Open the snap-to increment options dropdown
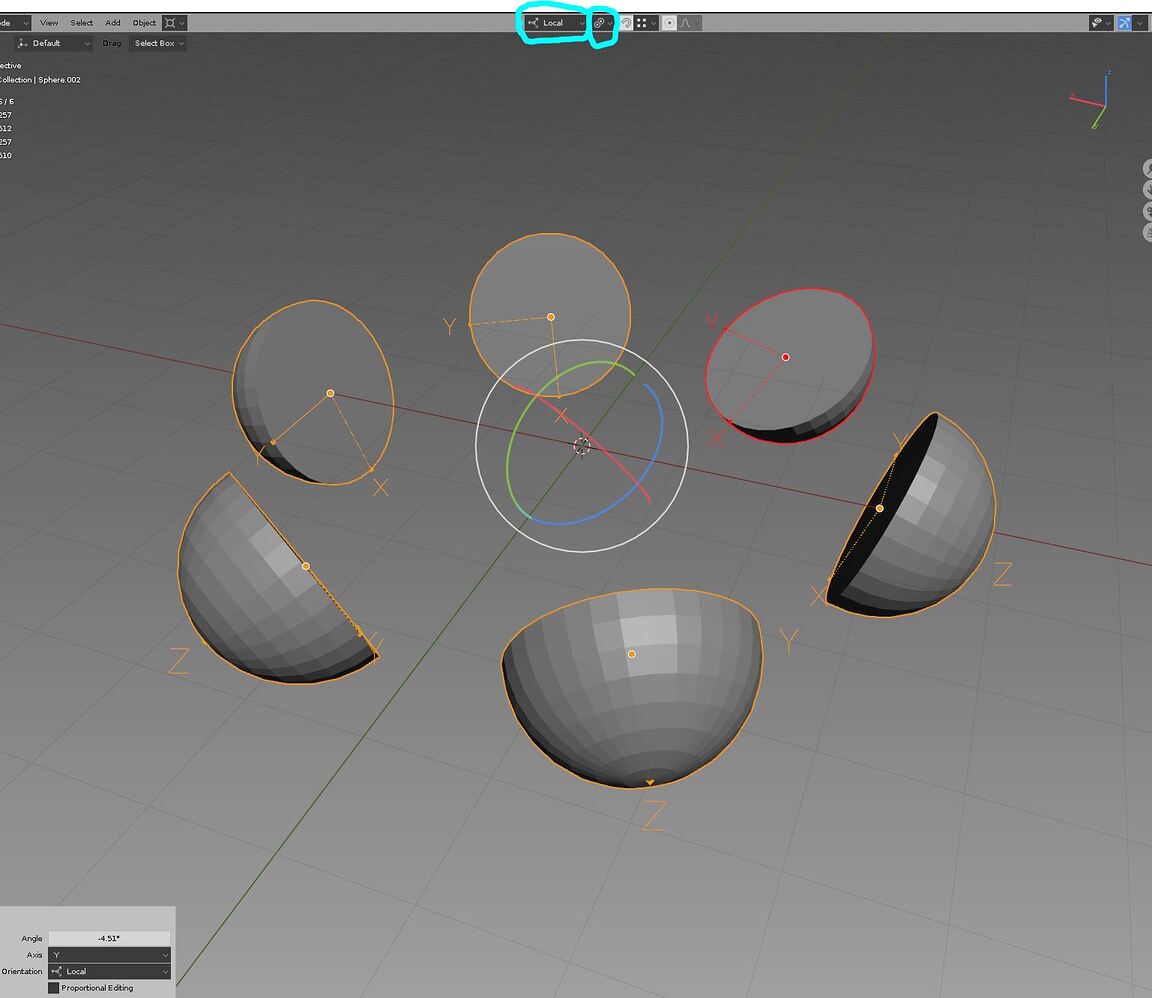This screenshot has height=998, width=1152. (x=647, y=23)
